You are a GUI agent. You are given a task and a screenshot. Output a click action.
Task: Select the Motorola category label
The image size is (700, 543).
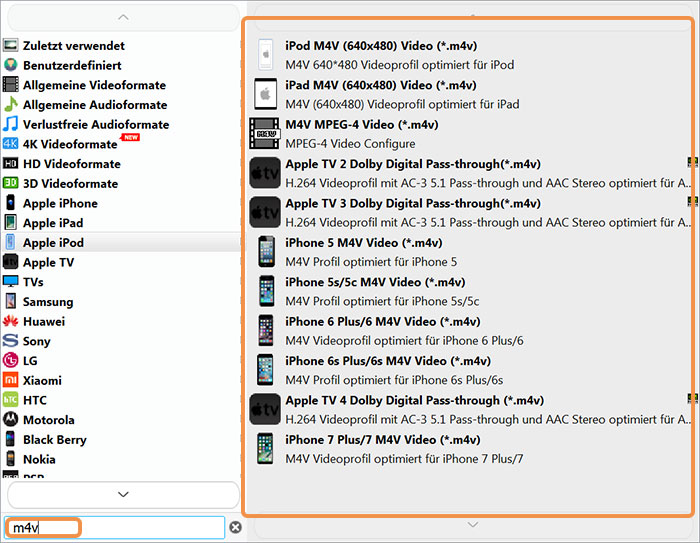coord(49,419)
